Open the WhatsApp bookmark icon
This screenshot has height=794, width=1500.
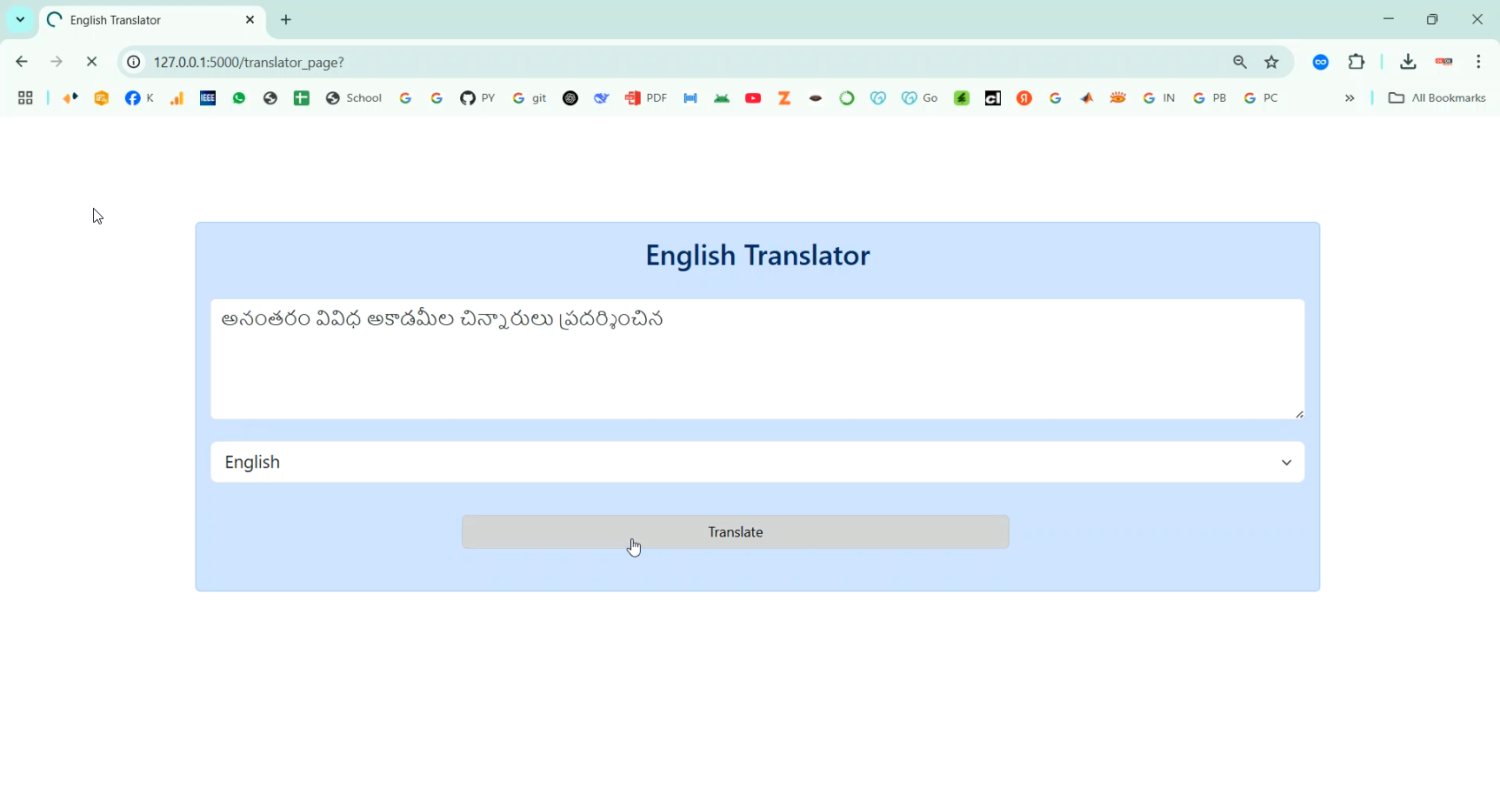pyautogui.click(x=239, y=98)
